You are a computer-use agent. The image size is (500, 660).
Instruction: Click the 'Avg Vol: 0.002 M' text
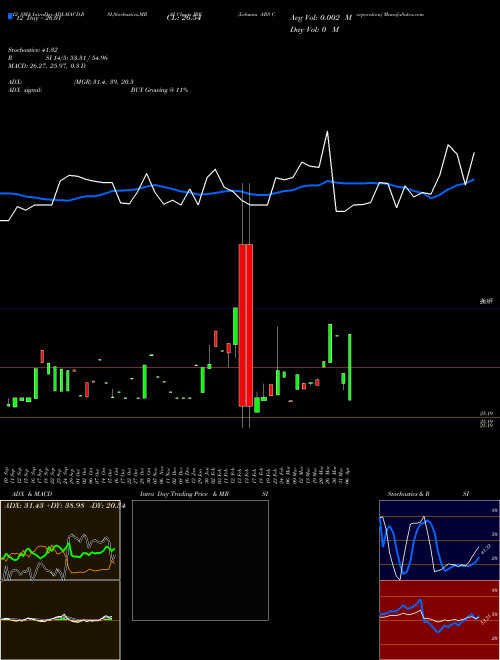click(321, 18)
